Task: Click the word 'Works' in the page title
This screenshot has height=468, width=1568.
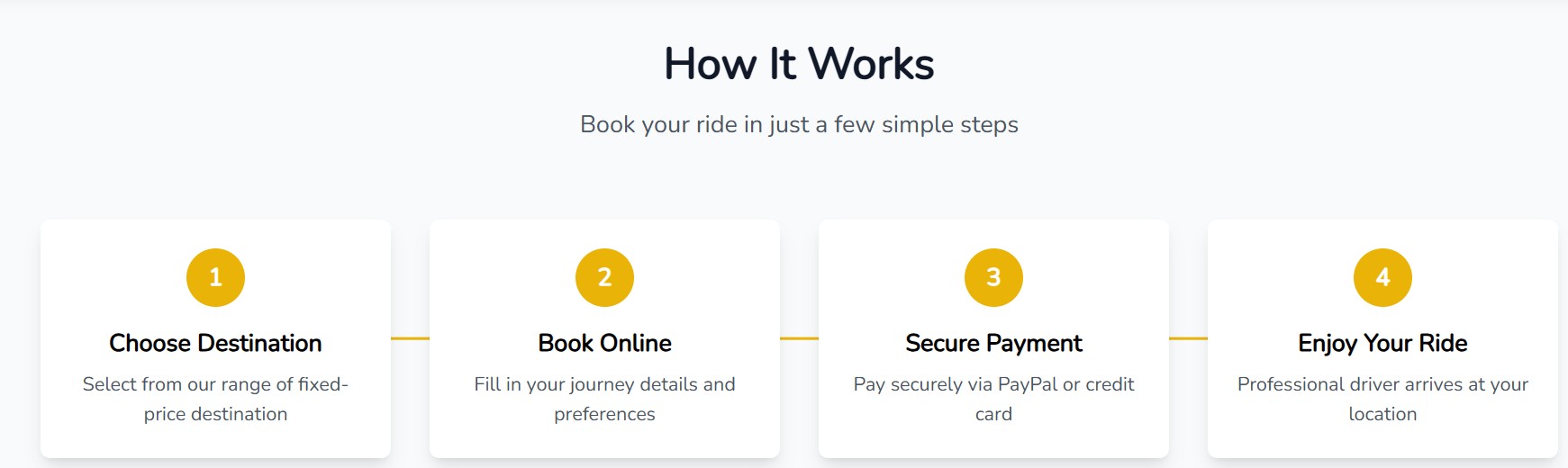Action: pyautogui.click(x=871, y=64)
